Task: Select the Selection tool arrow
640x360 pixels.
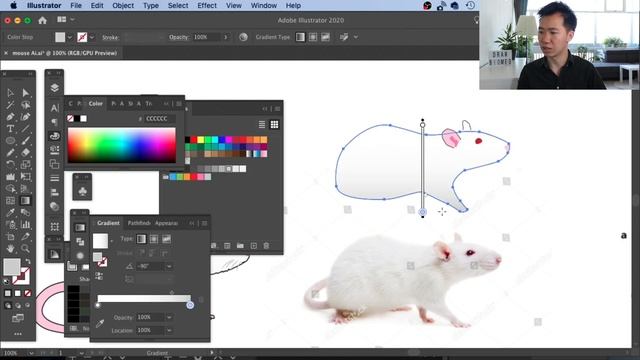Action: pyautogui.click(x=10, y=93)
